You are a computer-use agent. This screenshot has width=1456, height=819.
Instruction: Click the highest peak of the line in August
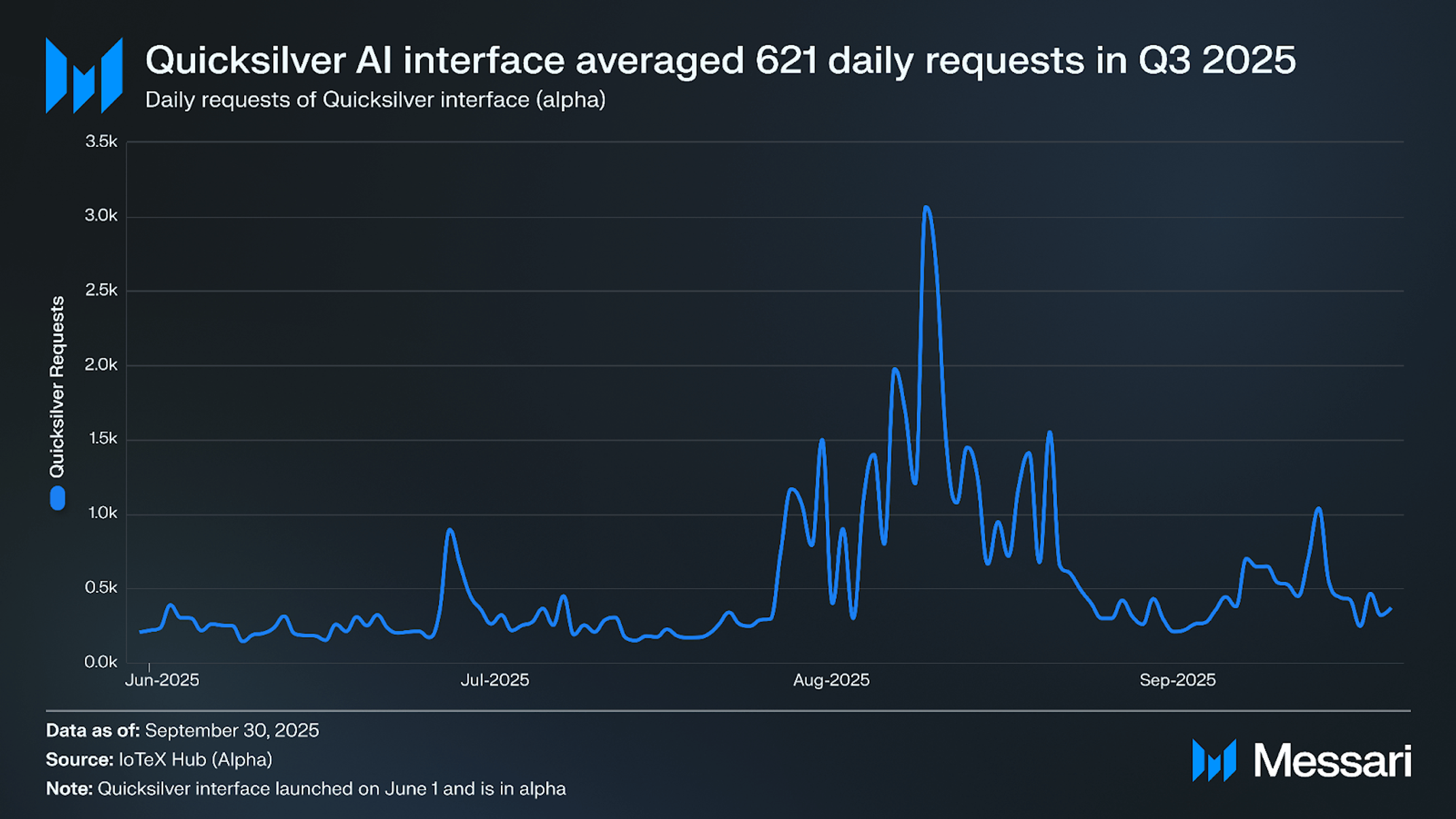click(x=926, y=208)
